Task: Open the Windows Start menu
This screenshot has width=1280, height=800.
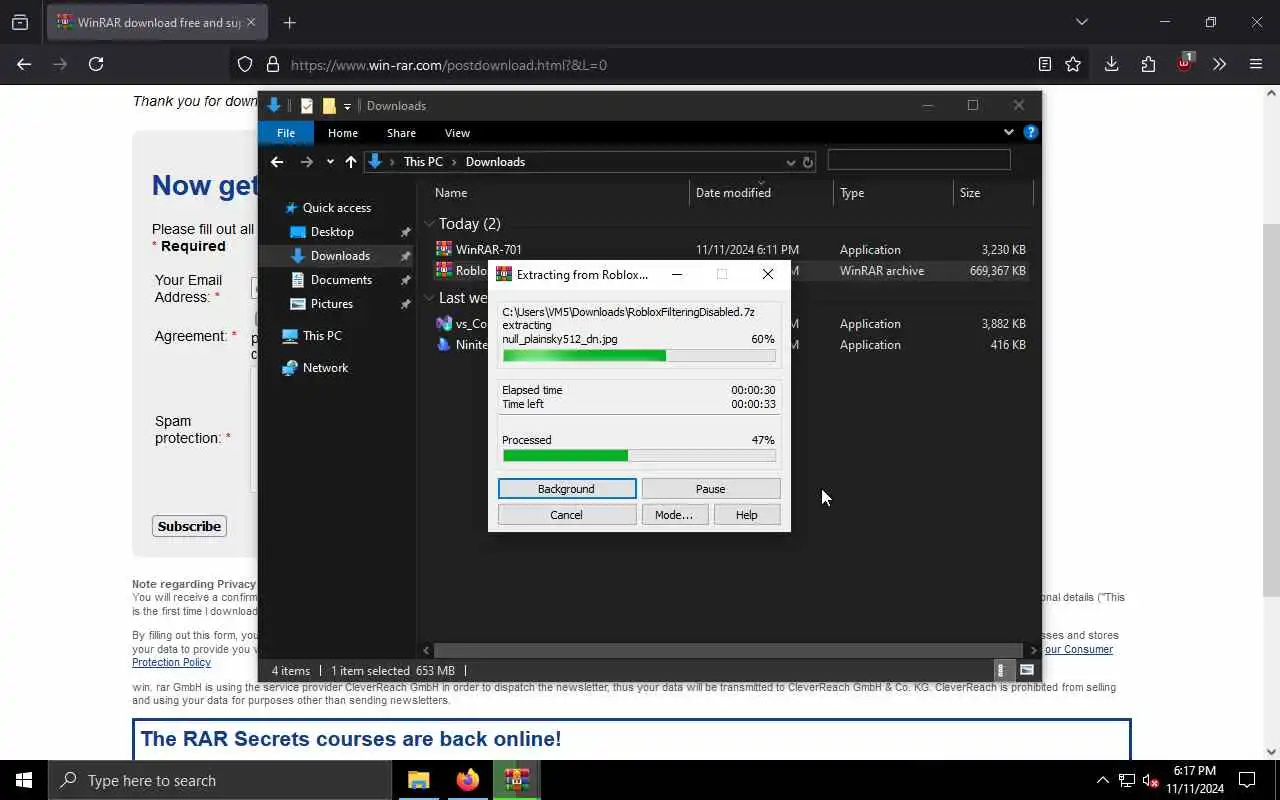Action: click(24, 780)
